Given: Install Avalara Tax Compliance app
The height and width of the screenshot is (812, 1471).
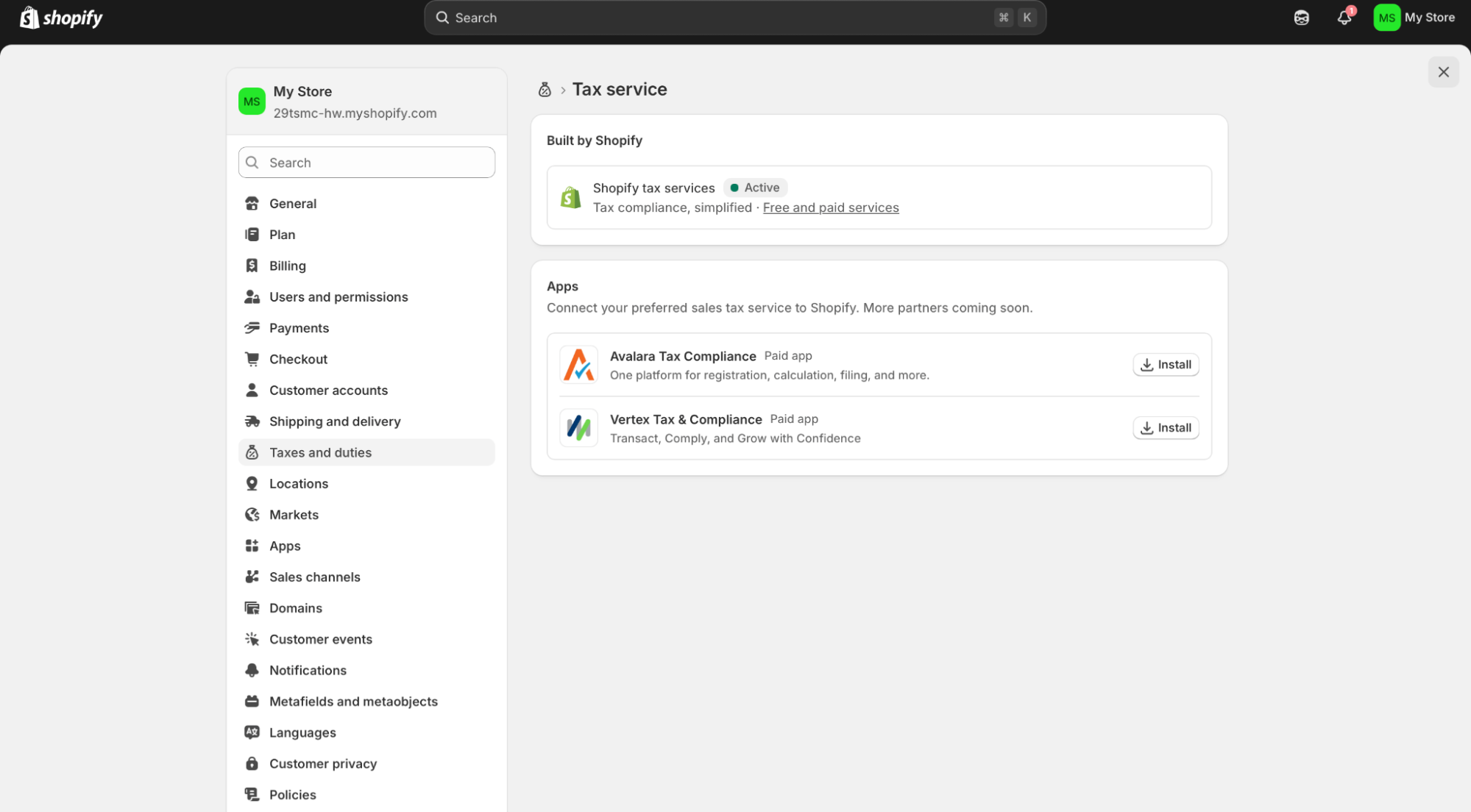Looking at the screenshot, I should (1166, 365).
